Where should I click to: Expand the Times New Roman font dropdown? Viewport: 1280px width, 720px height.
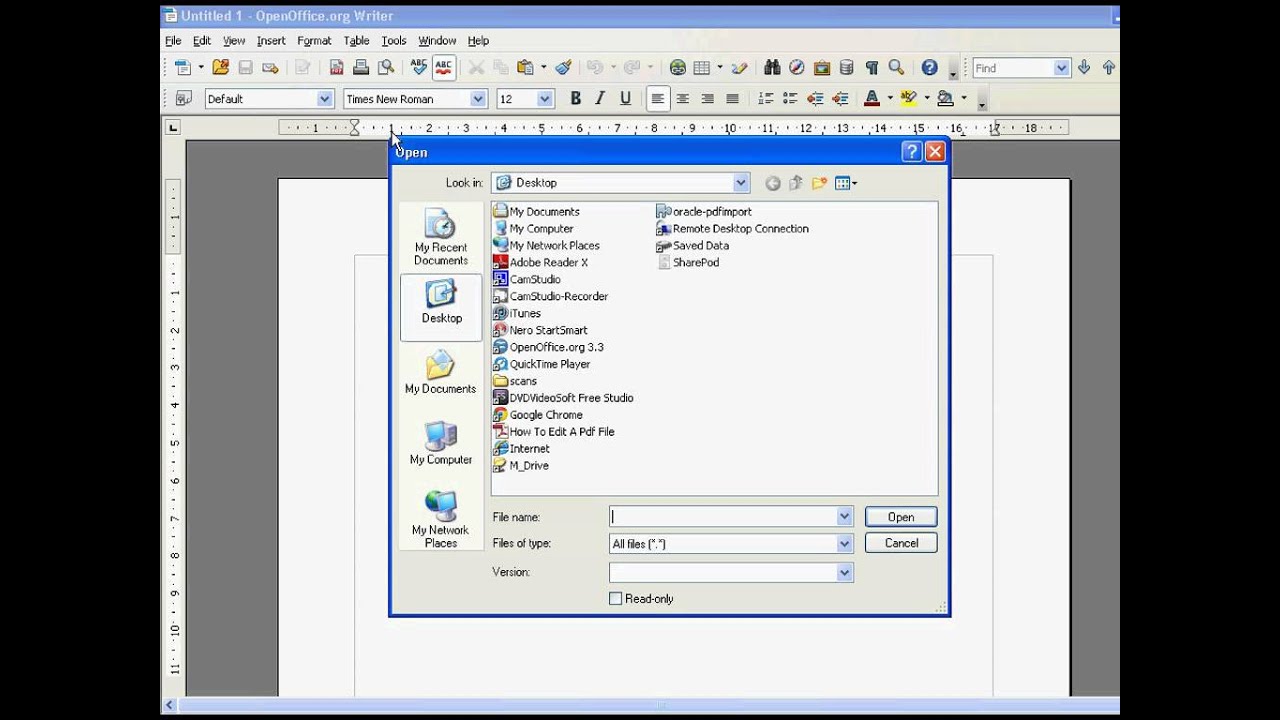(x=478, y=99)
